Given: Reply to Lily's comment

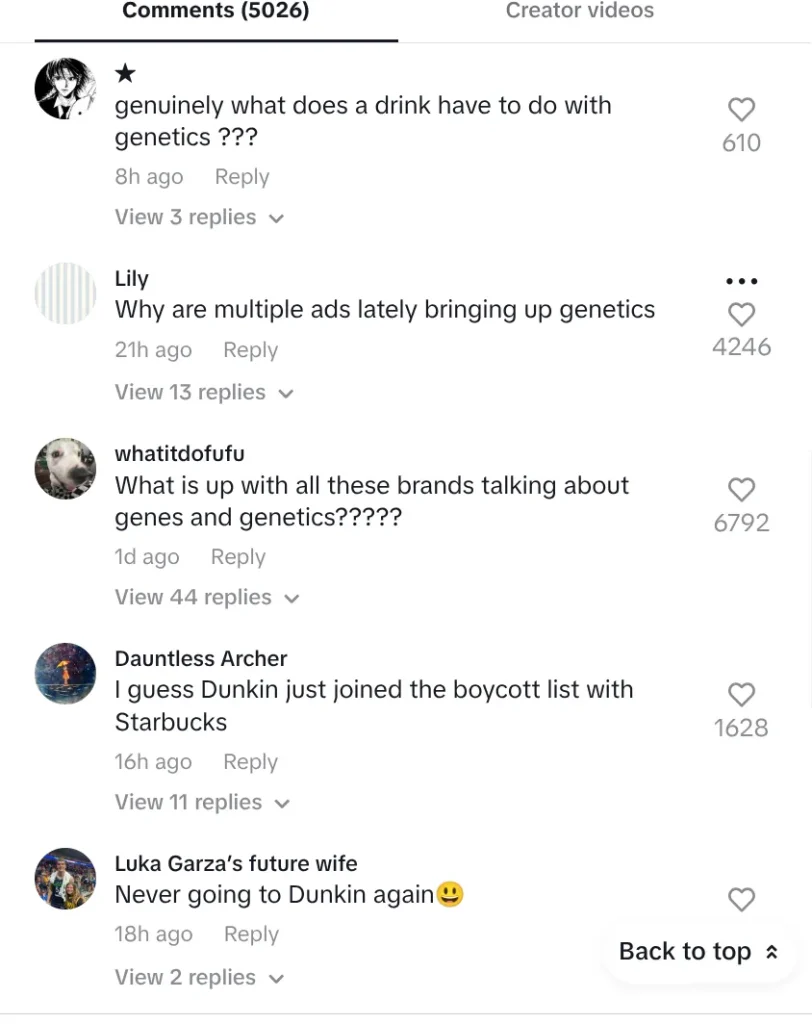Looking at the screenshot, I should (250, 351).
